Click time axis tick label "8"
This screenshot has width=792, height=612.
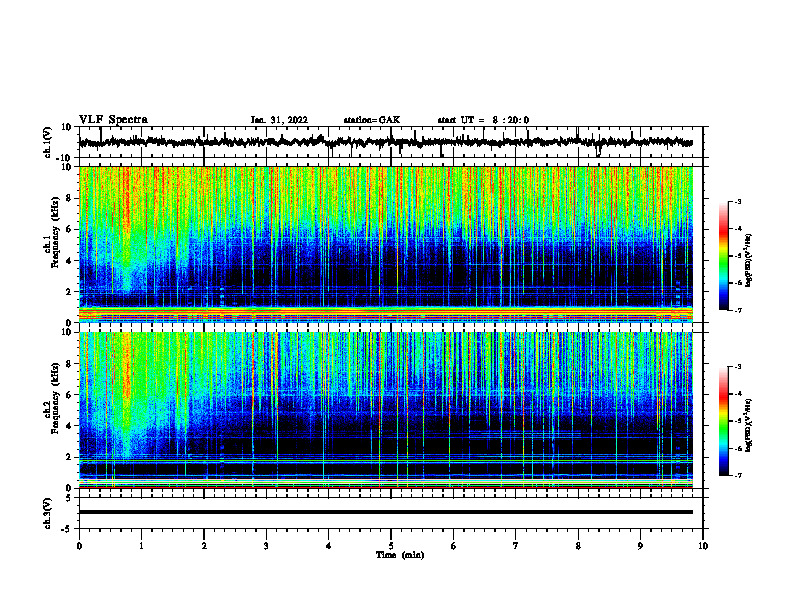click(x=578, y=546)
